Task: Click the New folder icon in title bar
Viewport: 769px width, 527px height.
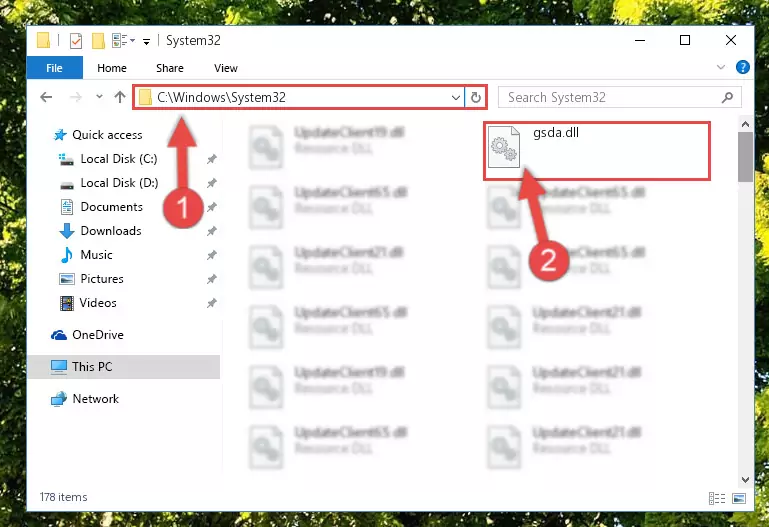Action: 98,41
